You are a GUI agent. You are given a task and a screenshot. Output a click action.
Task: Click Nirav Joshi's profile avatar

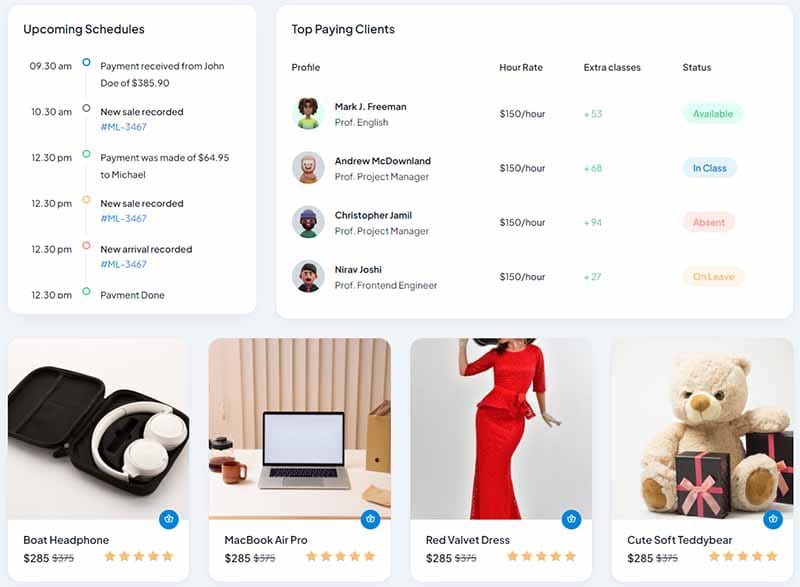click(308, 276)
